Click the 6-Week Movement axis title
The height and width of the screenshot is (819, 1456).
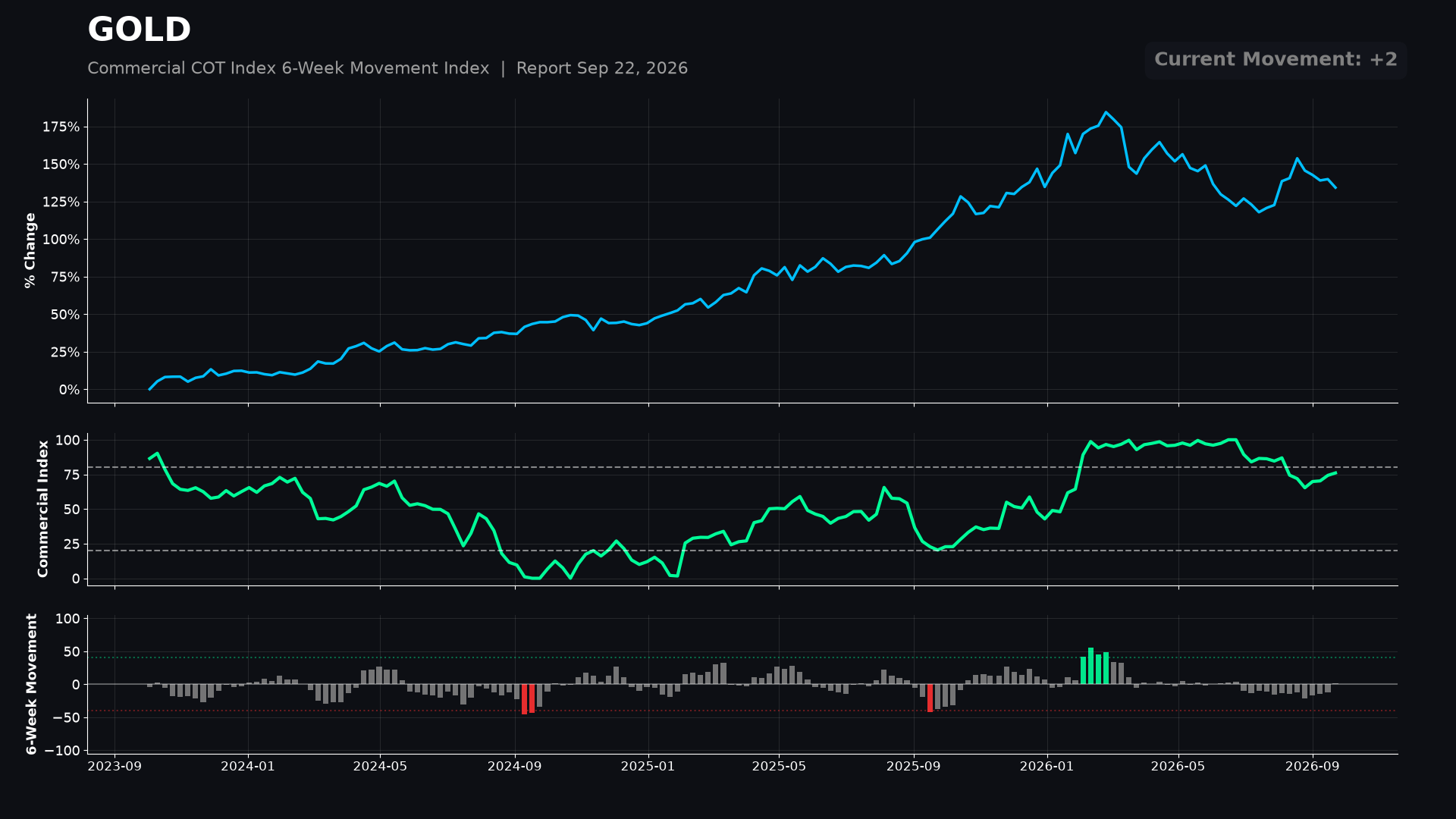coord(32,684)
